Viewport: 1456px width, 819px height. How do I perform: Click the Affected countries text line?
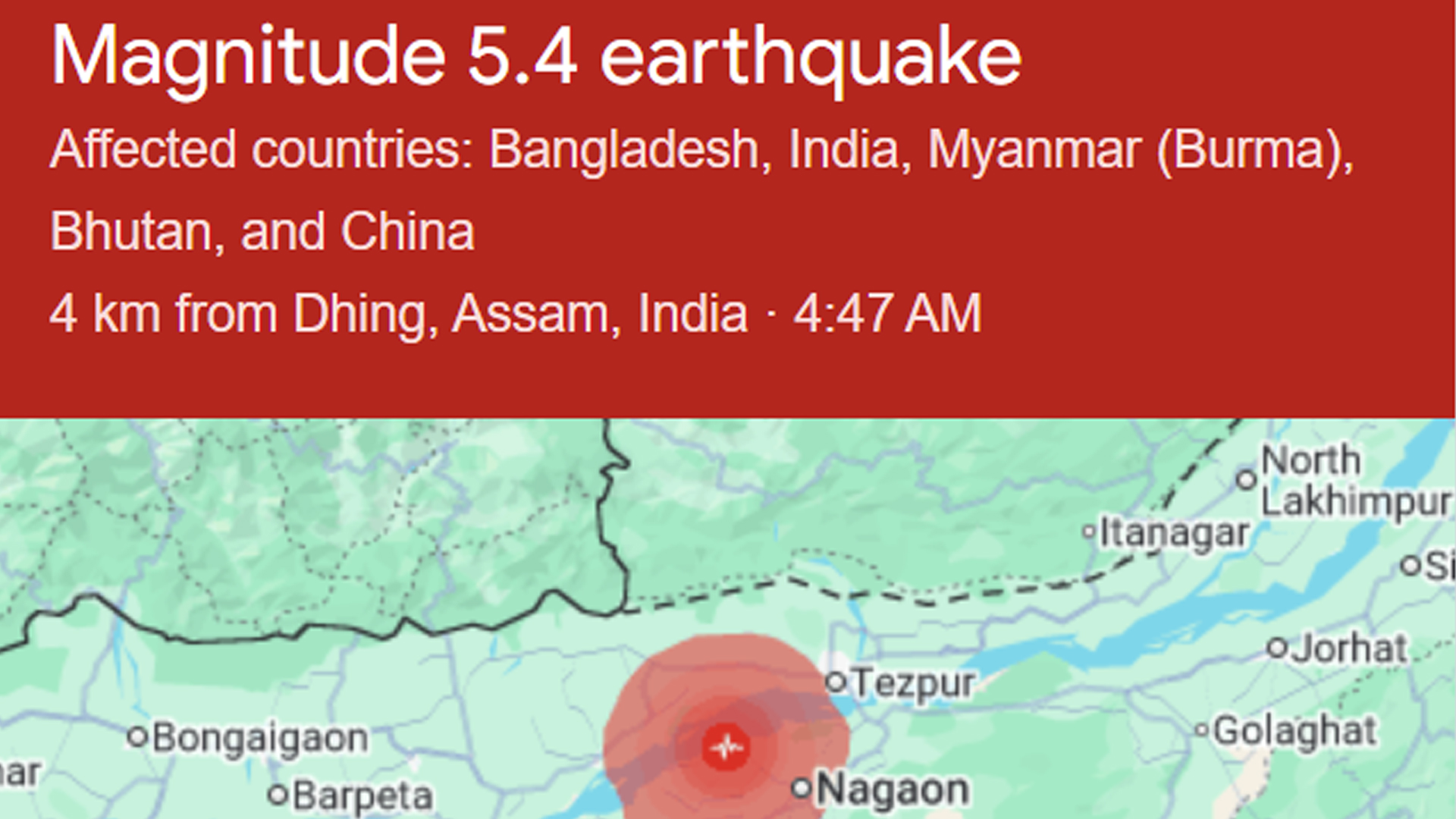tap(701, 149)
